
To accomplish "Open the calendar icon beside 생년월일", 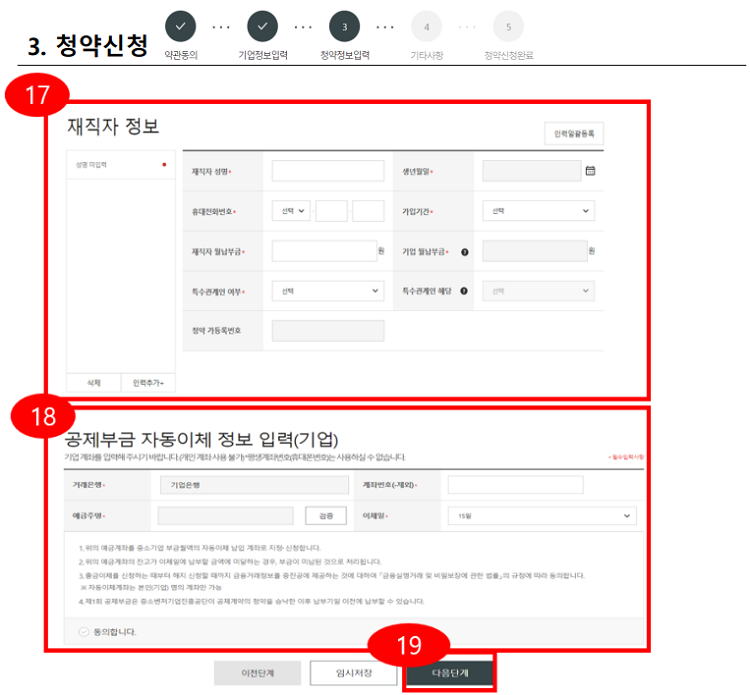I will [590, 171].
